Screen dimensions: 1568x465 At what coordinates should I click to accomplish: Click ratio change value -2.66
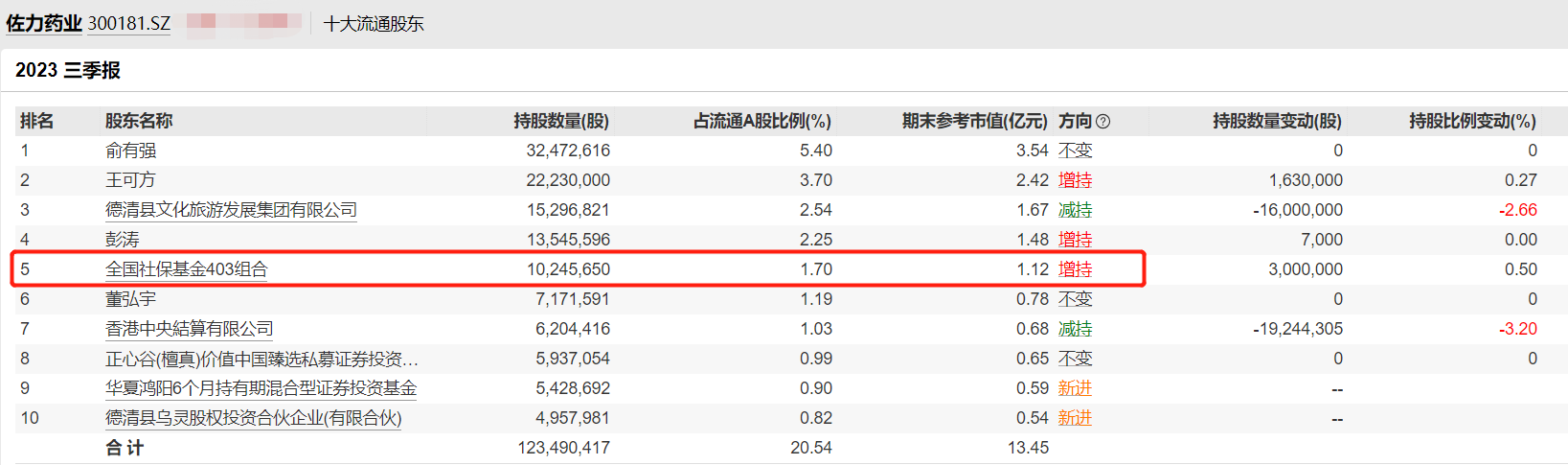[1518, 210]
